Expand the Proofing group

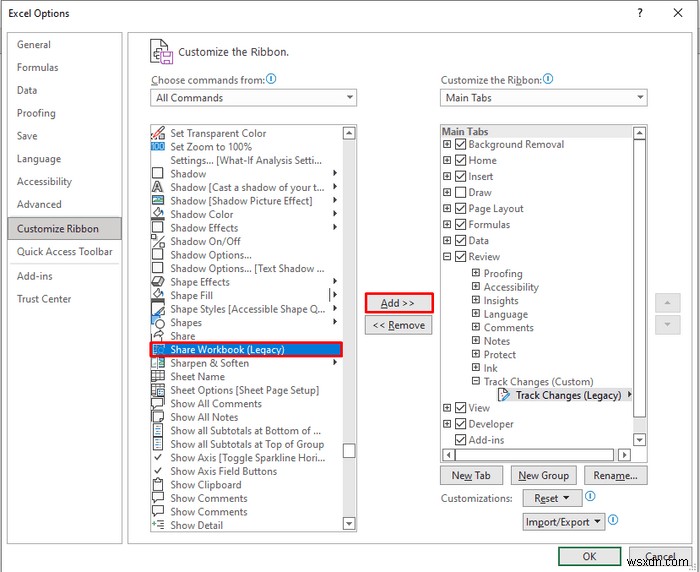(476, 273)
